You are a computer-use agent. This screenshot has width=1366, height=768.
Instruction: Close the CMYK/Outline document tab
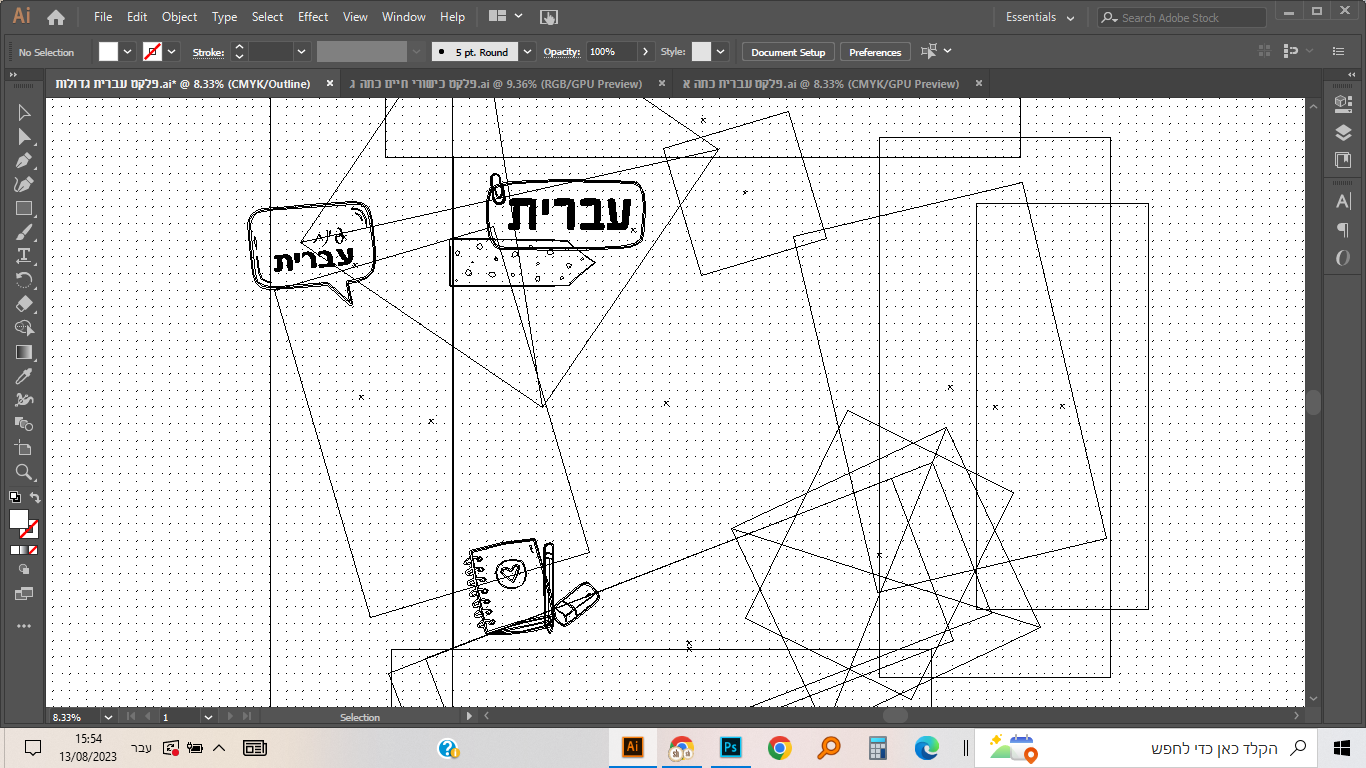(x=330, y=84)
